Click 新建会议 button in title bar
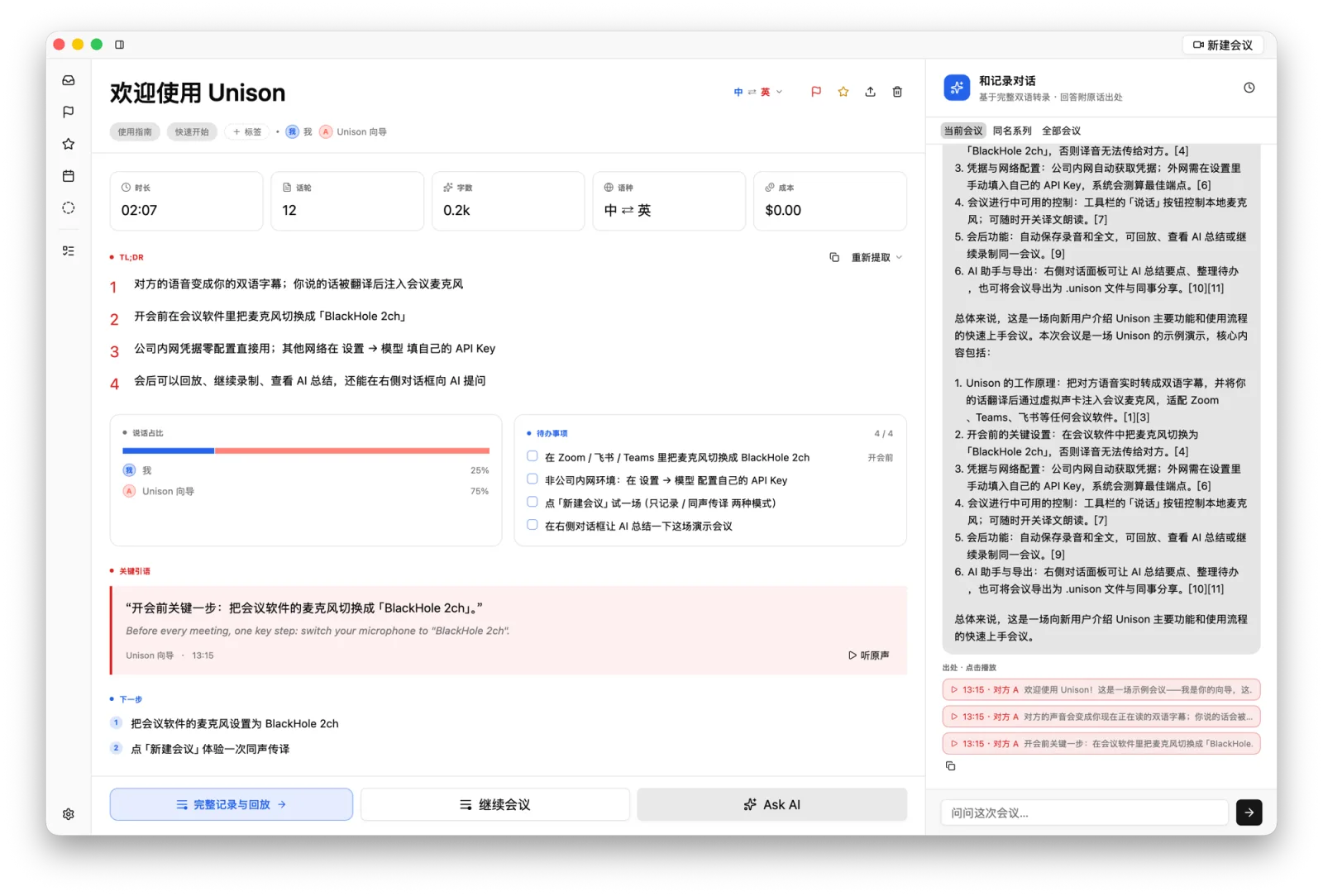Viewport: 1323px width, 896px height. (1223, 45)
